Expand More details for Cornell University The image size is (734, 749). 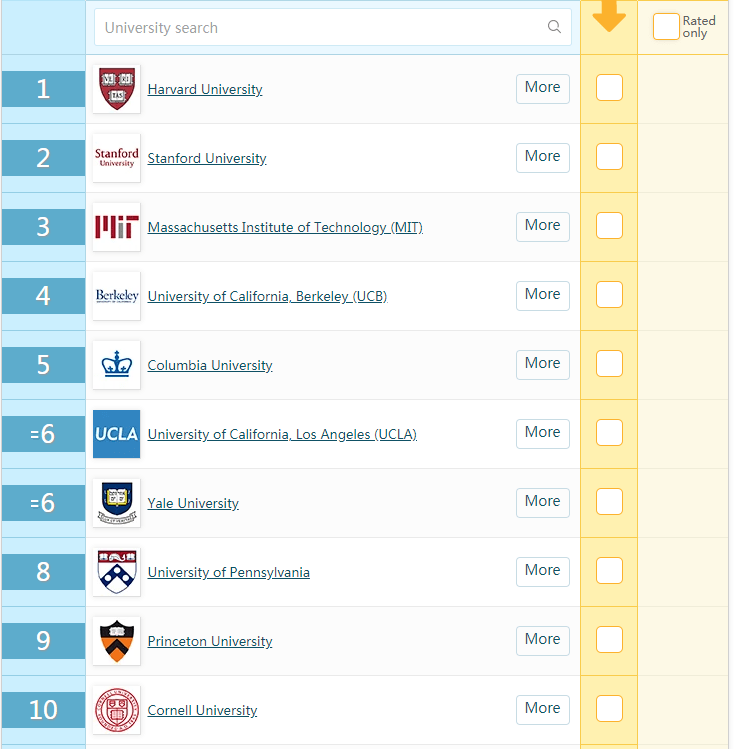(543, 710)
